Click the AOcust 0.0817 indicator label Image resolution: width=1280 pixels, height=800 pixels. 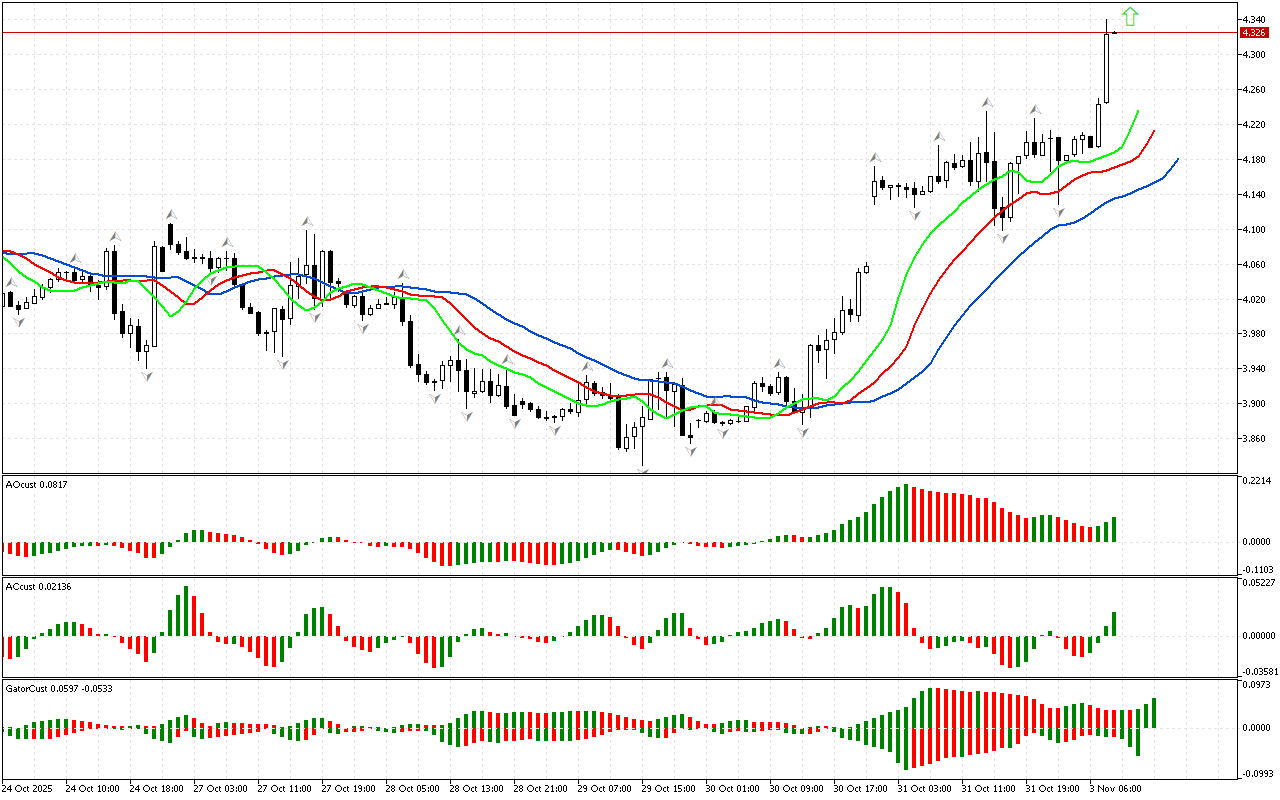(33, 484)
